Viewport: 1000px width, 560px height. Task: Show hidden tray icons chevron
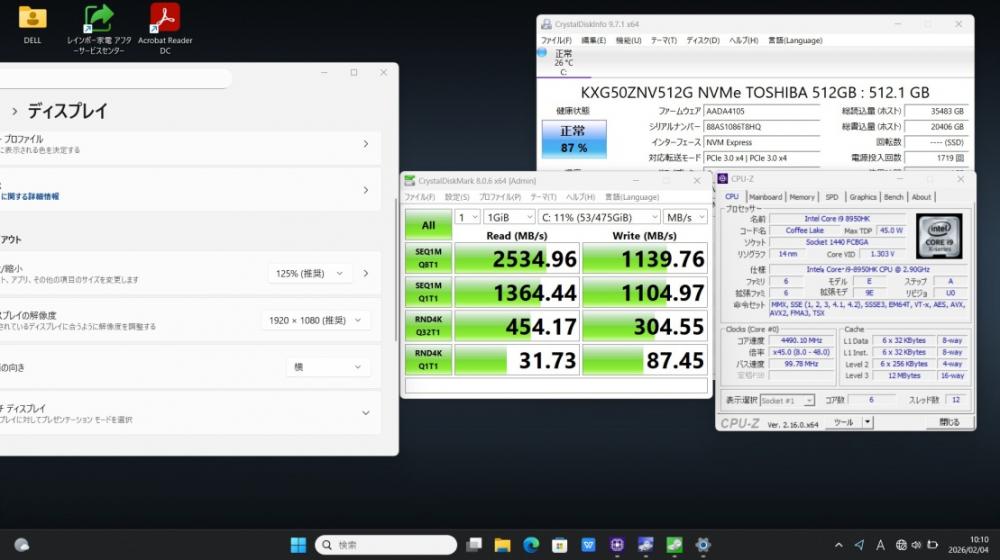tap(839, 545)
